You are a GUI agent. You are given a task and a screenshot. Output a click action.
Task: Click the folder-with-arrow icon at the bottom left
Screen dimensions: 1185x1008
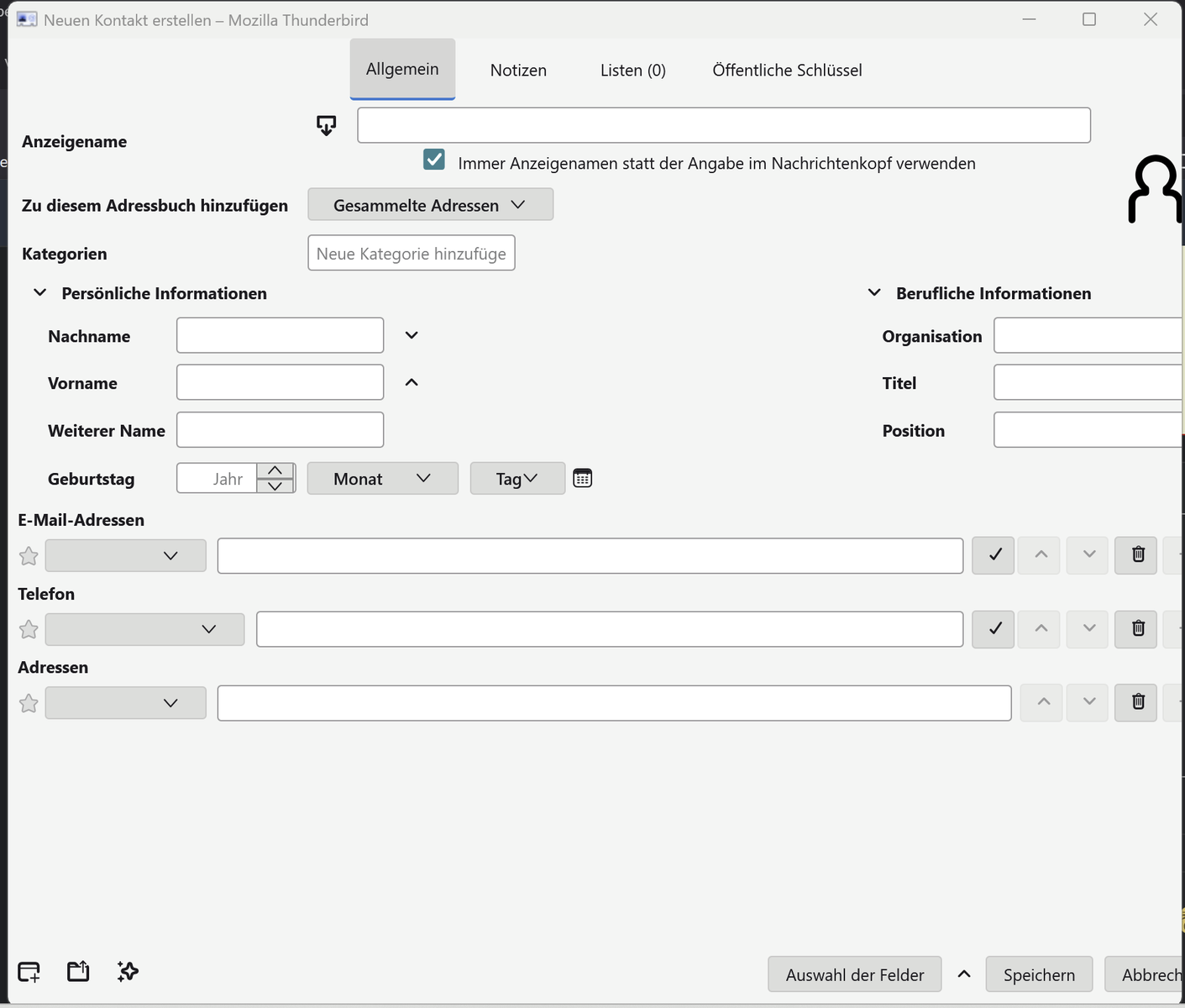78,972
